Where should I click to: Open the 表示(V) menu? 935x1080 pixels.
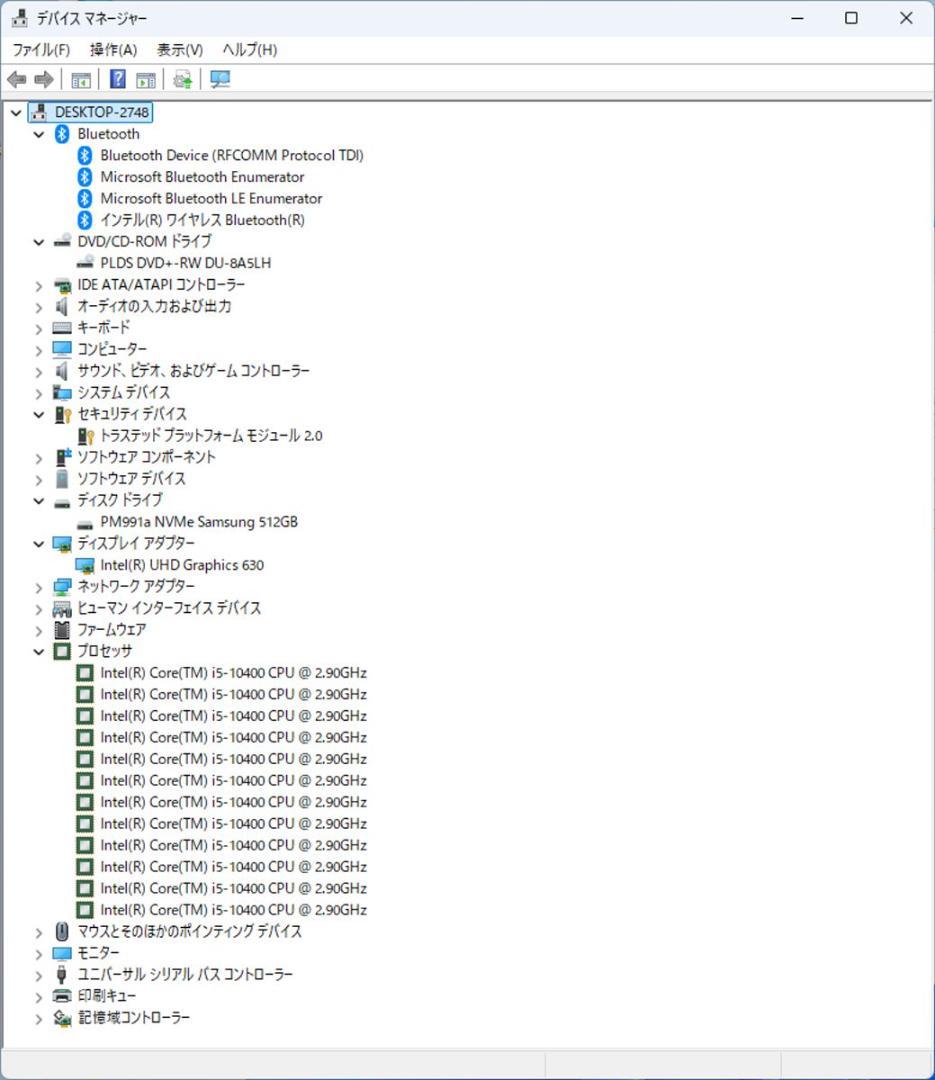pos(178,49)
